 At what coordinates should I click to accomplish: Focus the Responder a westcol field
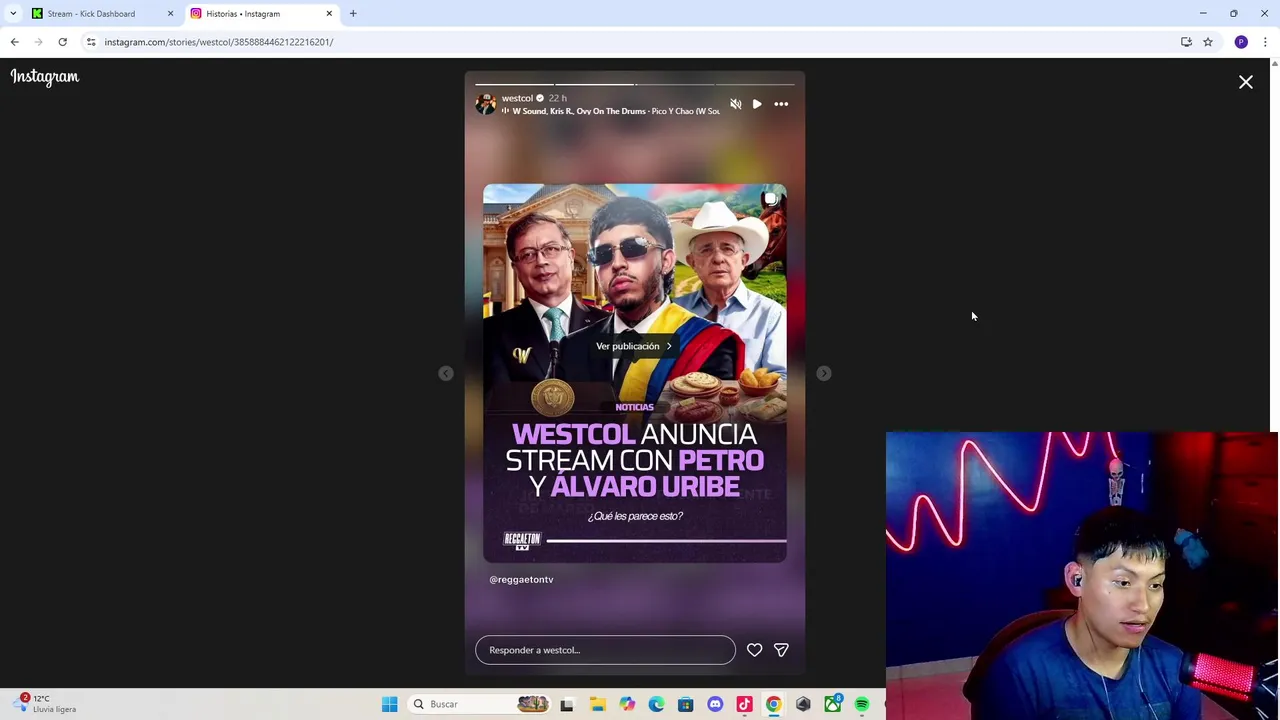(x=605, y=650)
